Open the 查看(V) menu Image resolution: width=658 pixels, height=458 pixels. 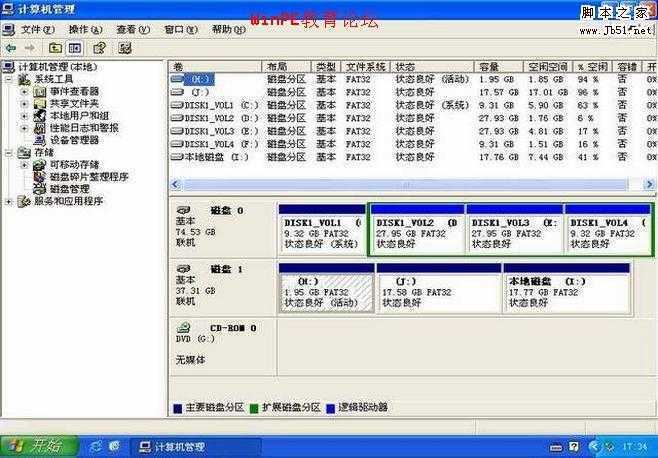pos(133,29)
